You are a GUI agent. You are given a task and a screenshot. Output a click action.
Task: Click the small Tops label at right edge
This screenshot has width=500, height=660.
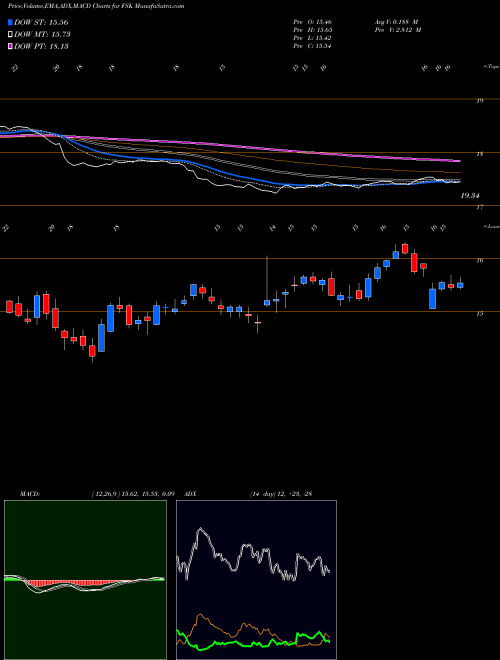click(491, 67)
